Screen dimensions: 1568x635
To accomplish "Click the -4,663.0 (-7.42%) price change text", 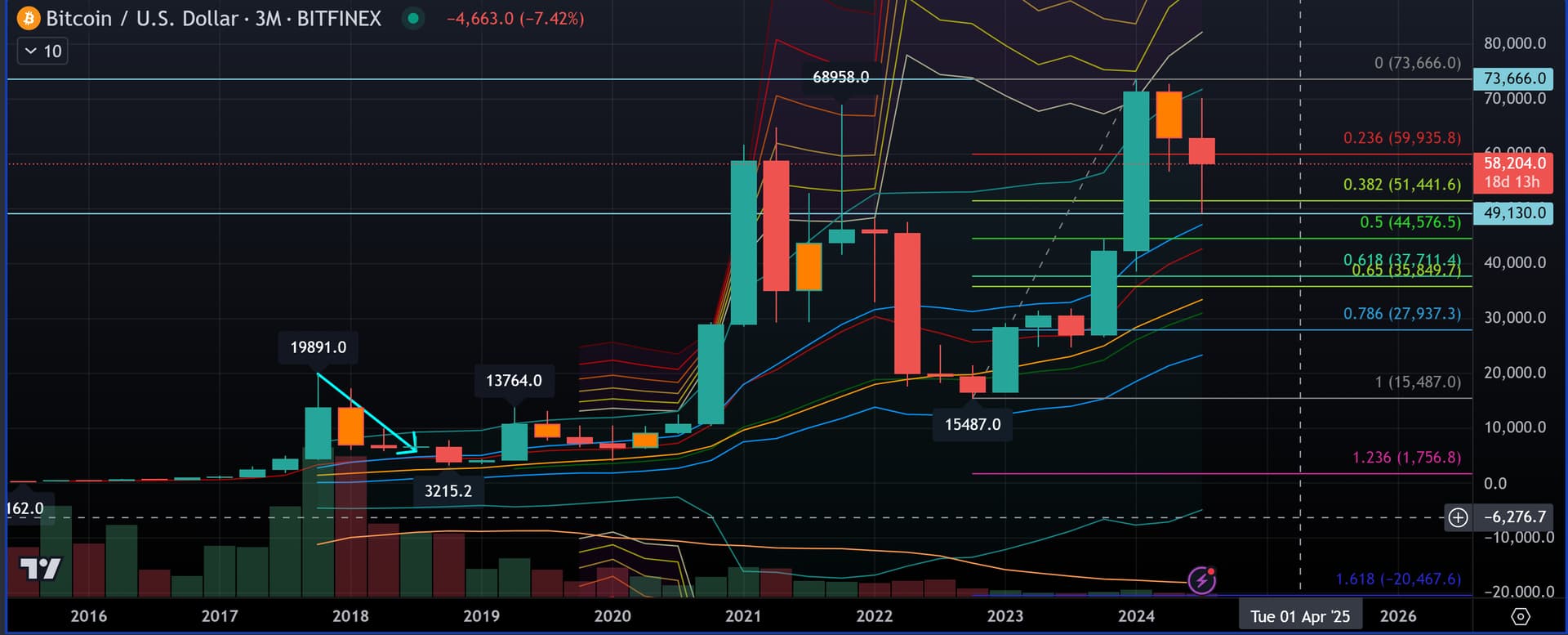I will (515, 18).
